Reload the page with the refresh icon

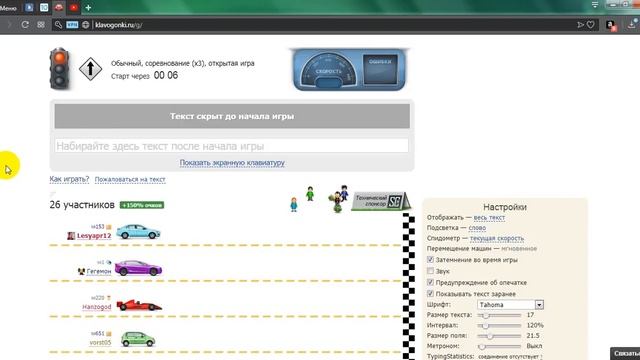(25, 24)
